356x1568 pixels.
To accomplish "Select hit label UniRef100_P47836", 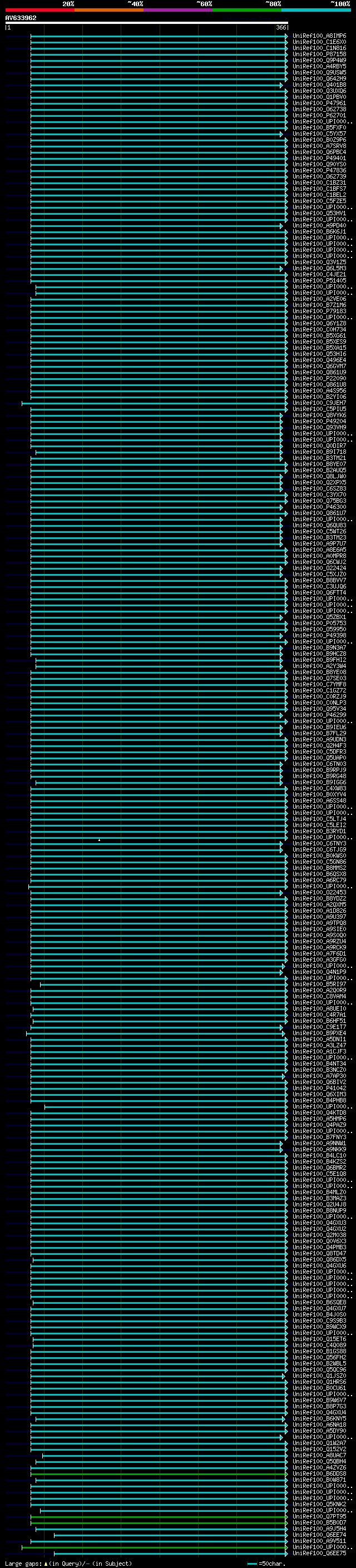I will [319, 170].
